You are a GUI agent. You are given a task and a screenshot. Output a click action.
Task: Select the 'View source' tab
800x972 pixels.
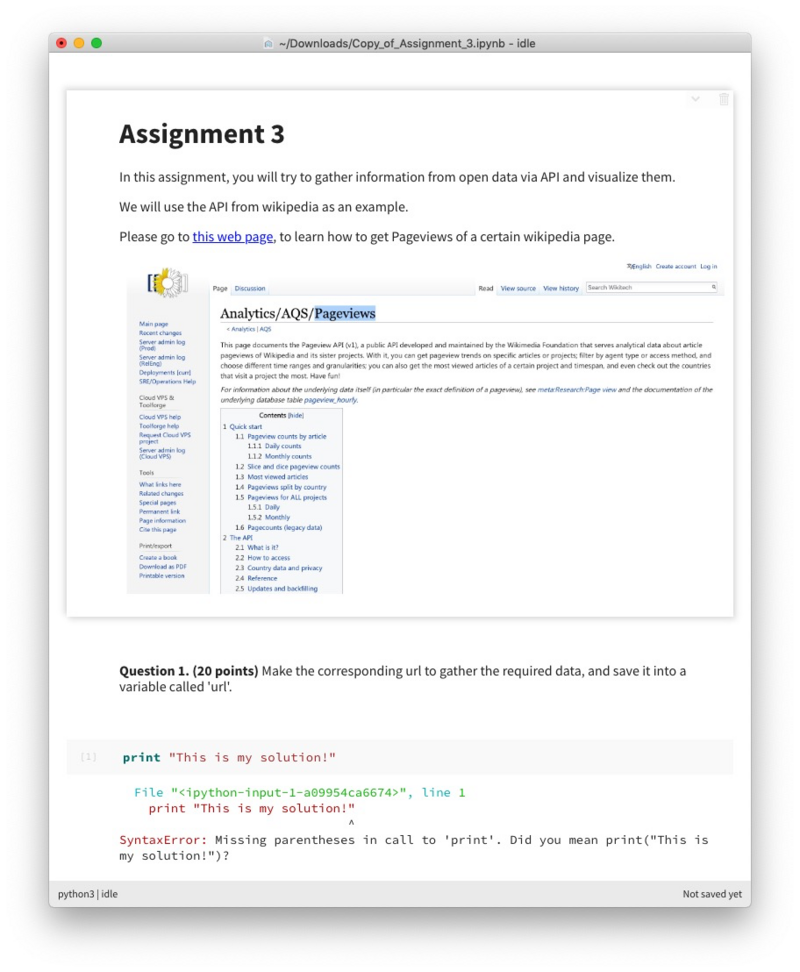click(518, 289)
